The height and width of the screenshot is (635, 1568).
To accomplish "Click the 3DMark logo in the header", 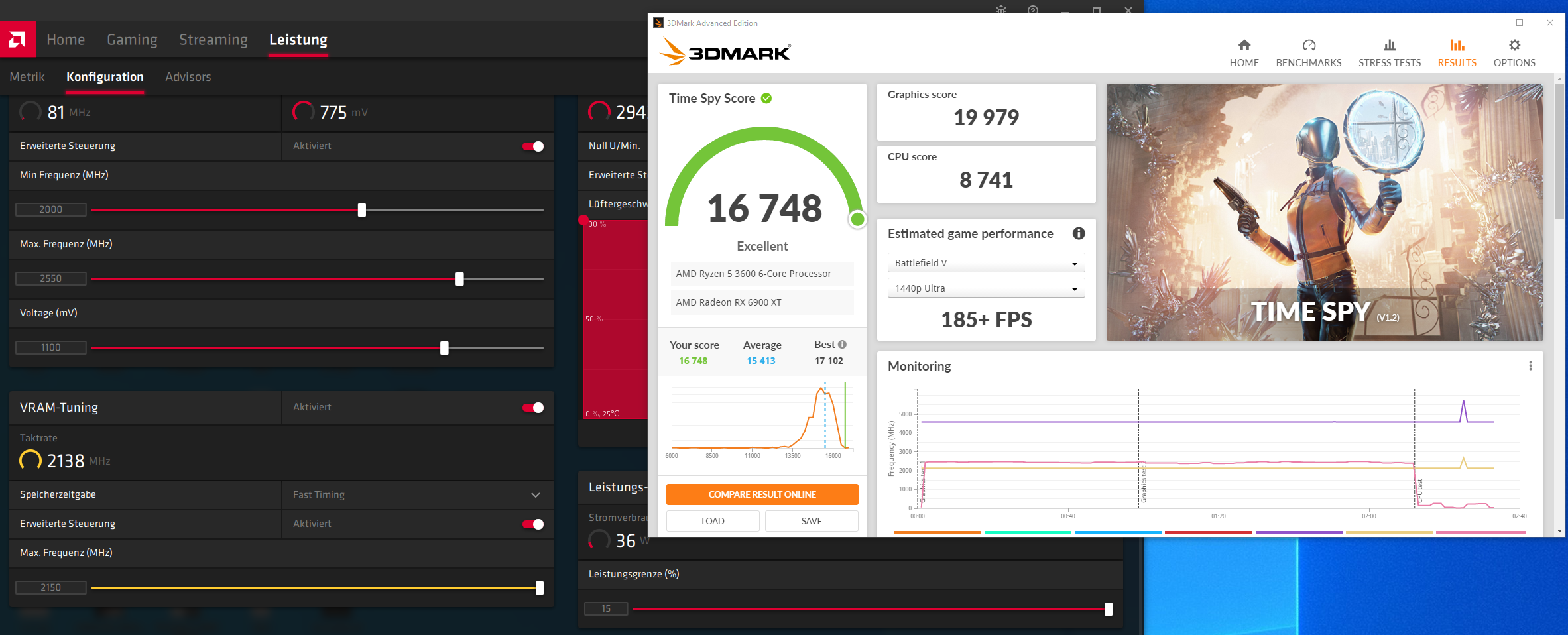I will coord(725,52).
